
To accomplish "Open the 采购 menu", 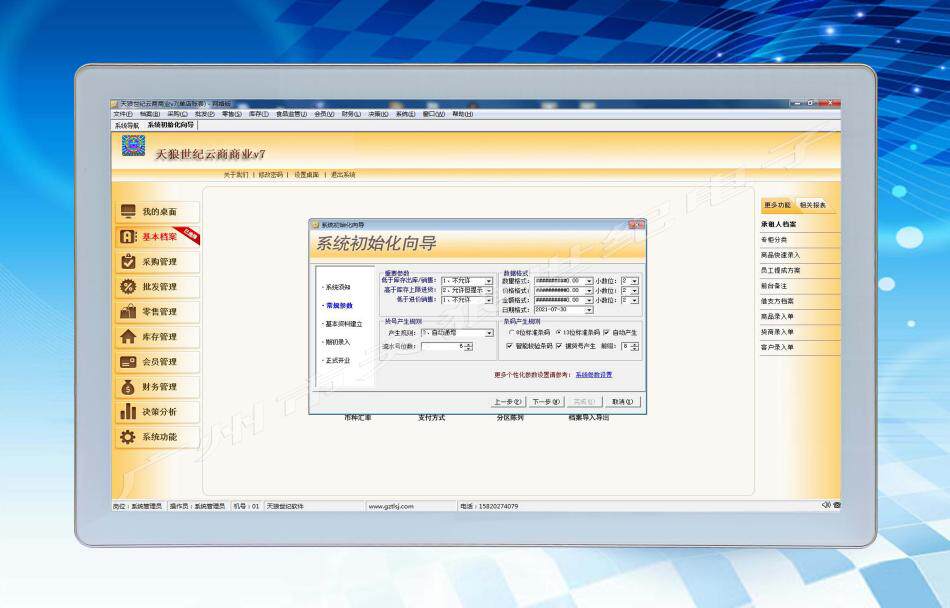I will [177, 114].
